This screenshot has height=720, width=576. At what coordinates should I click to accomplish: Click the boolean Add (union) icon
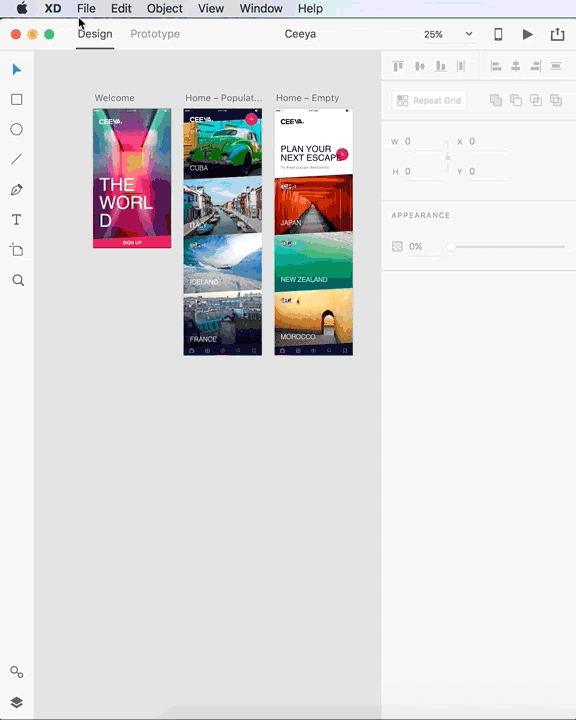click(x=496, y=100)
